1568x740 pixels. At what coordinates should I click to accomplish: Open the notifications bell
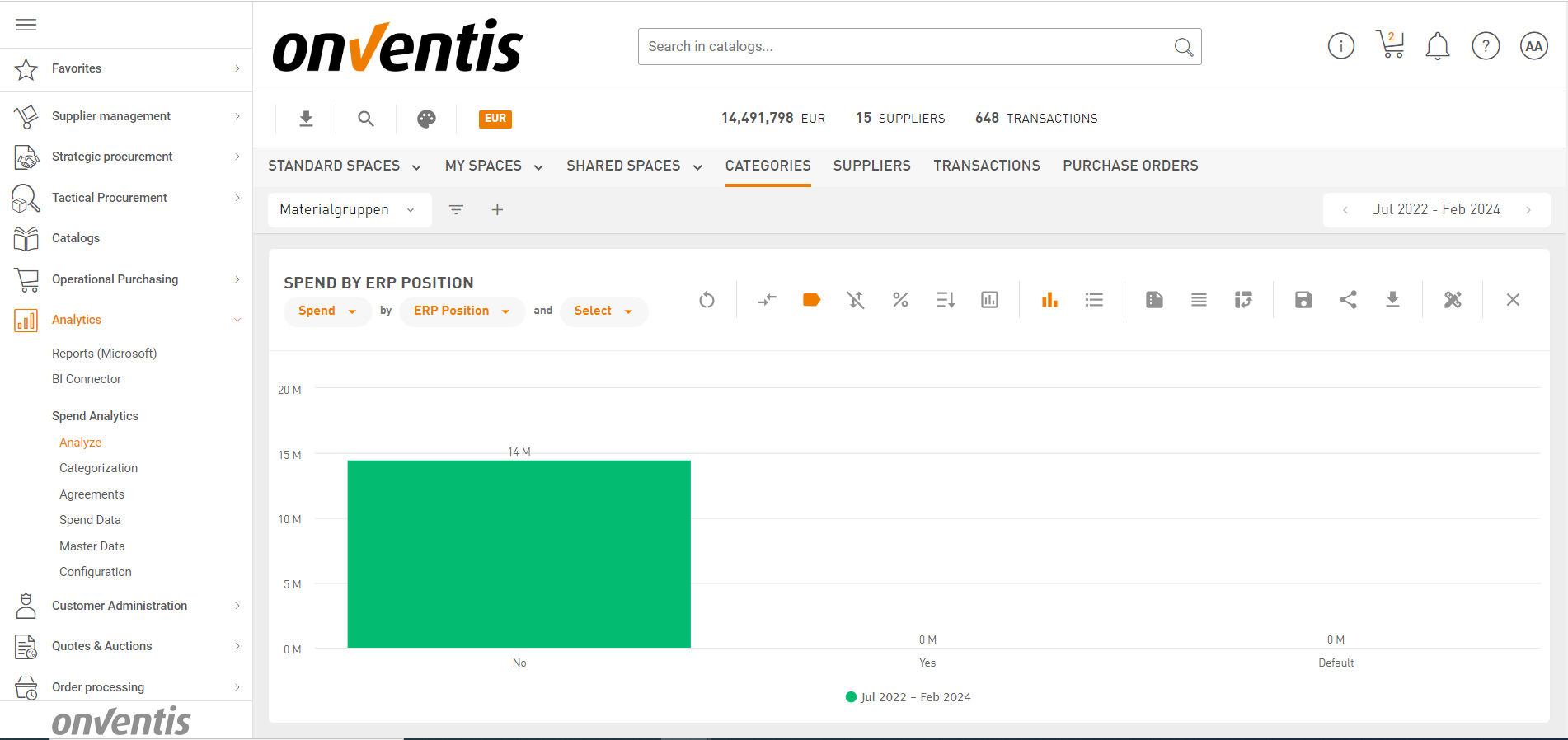1437,46
